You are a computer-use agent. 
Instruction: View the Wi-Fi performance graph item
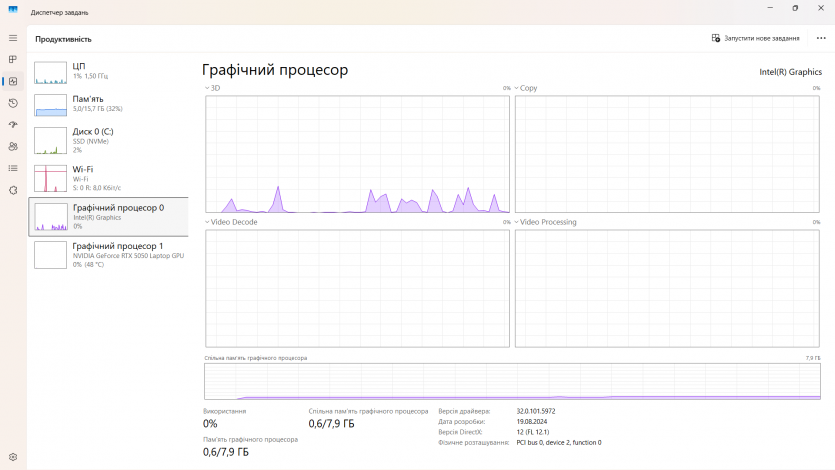coord(108,178)
